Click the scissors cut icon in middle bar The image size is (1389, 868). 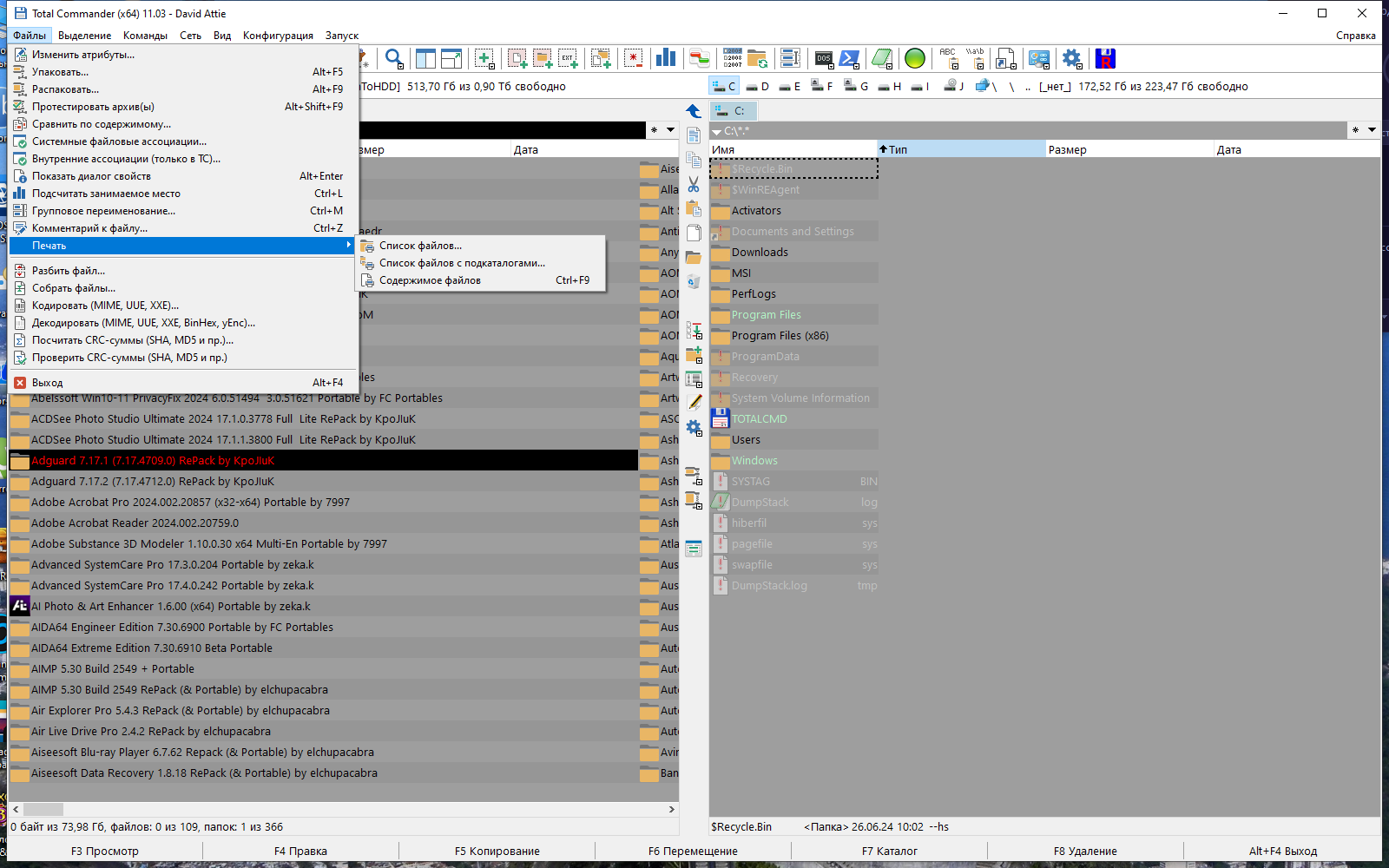click(x=694, y=184)
